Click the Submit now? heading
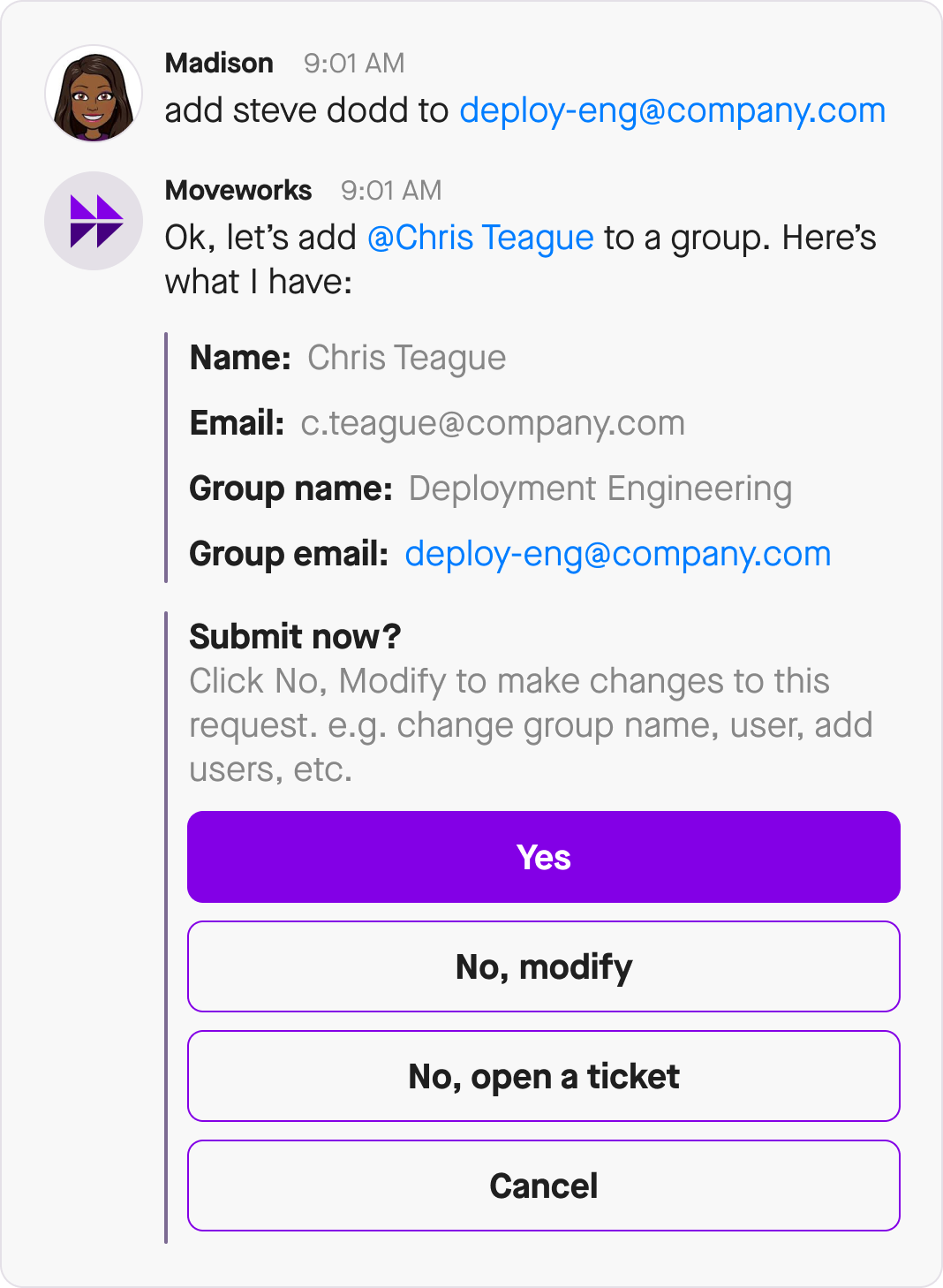This screenshot has height=1288, width=943. 295,636
